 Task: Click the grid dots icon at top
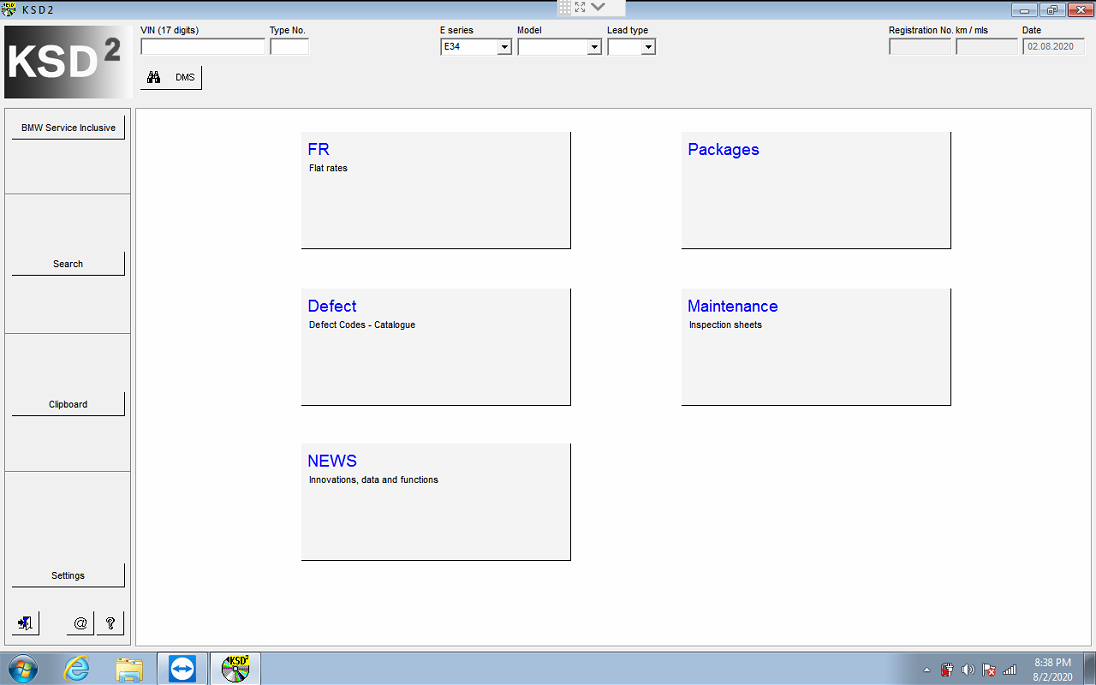point(565,7)
